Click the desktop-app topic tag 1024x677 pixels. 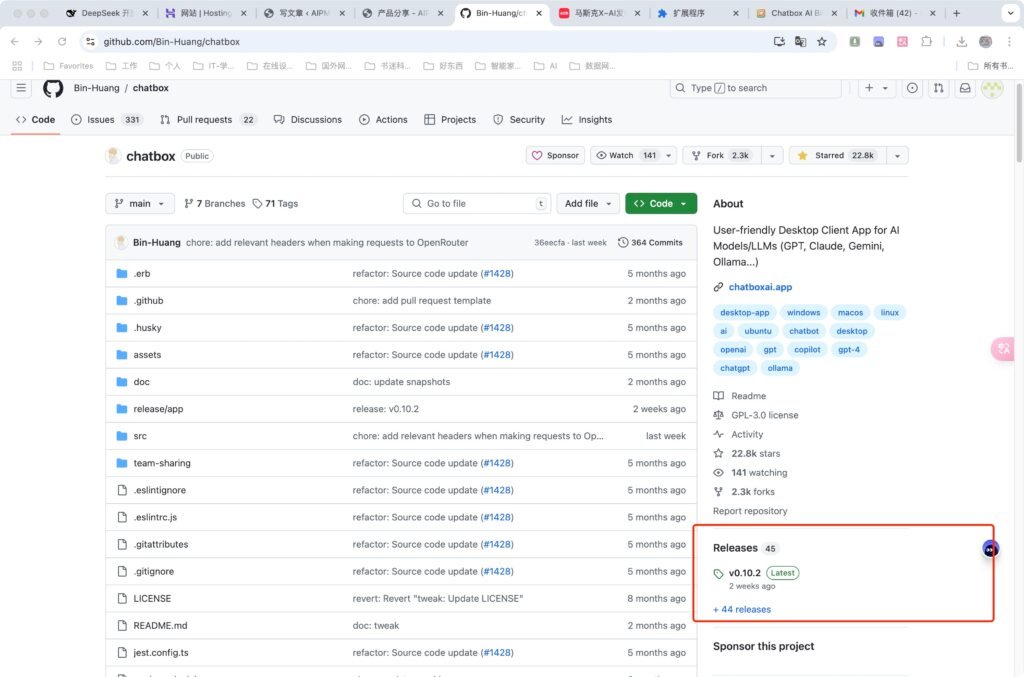744,313
